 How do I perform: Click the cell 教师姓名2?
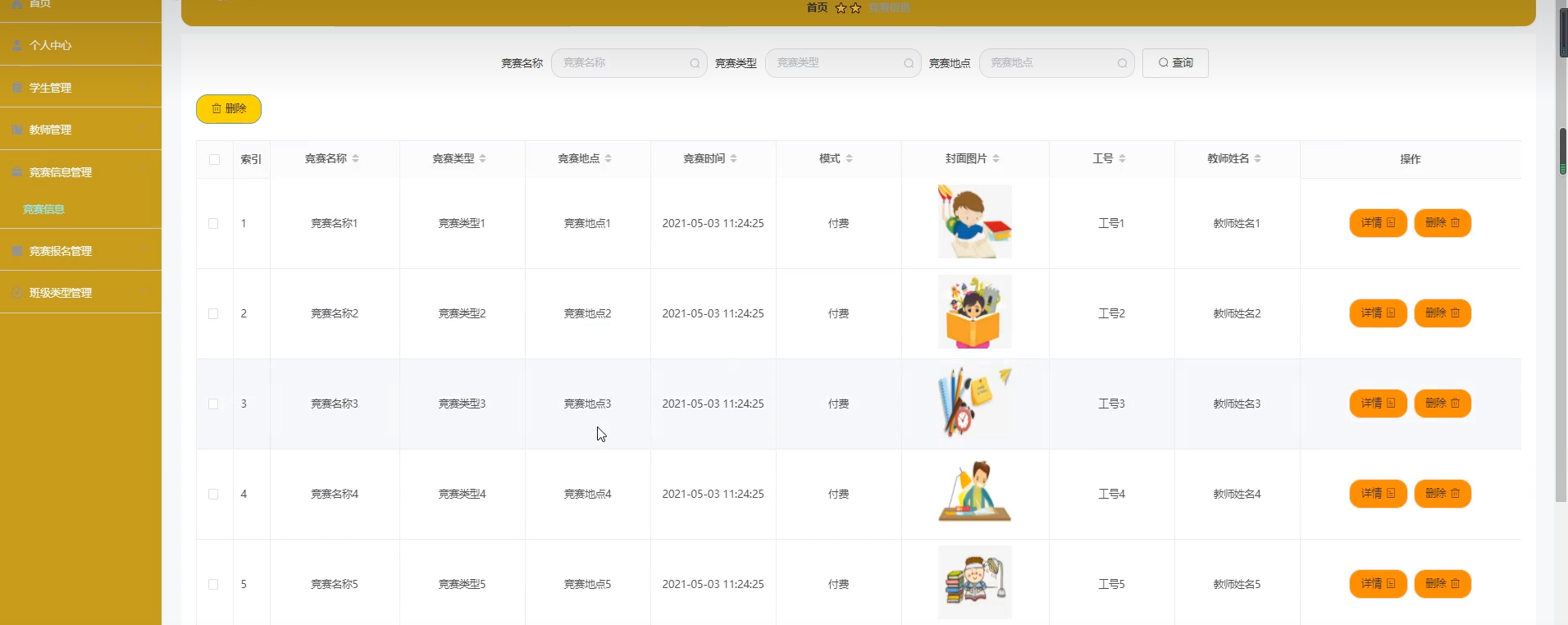1238,313
